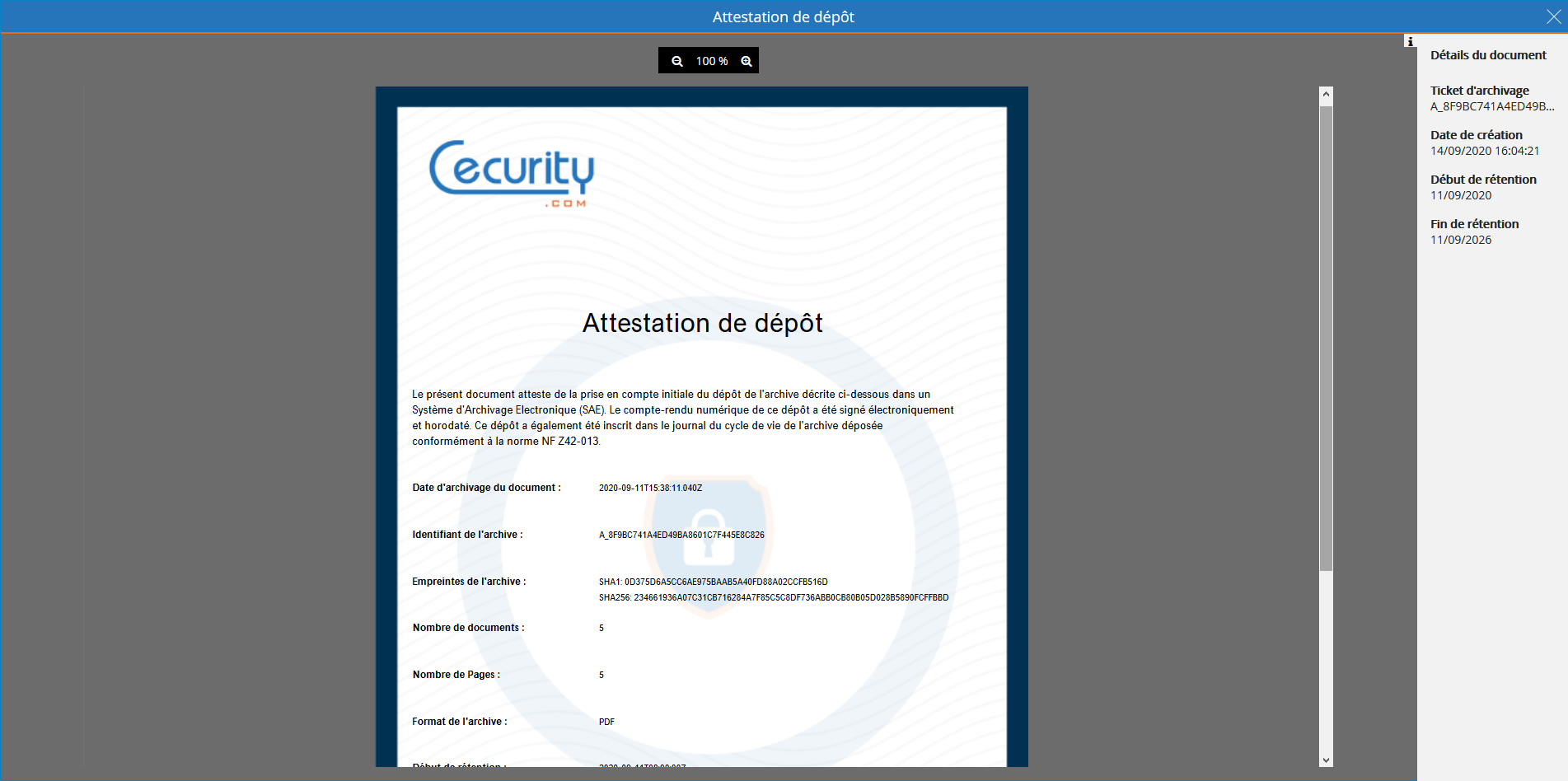Click the Fin de rétention date 11/09/2026
Screen dimensions: 1568x781
[1461, 240]
